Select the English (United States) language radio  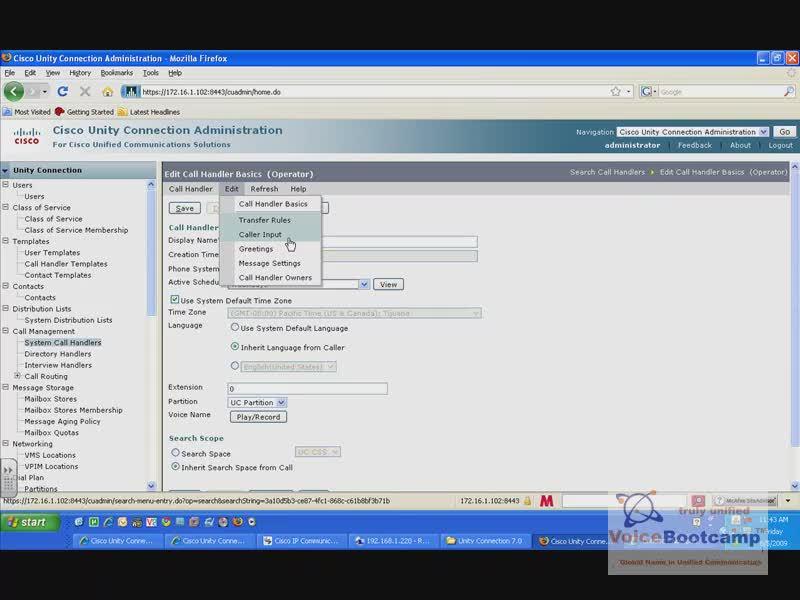(x=235, y=366)
